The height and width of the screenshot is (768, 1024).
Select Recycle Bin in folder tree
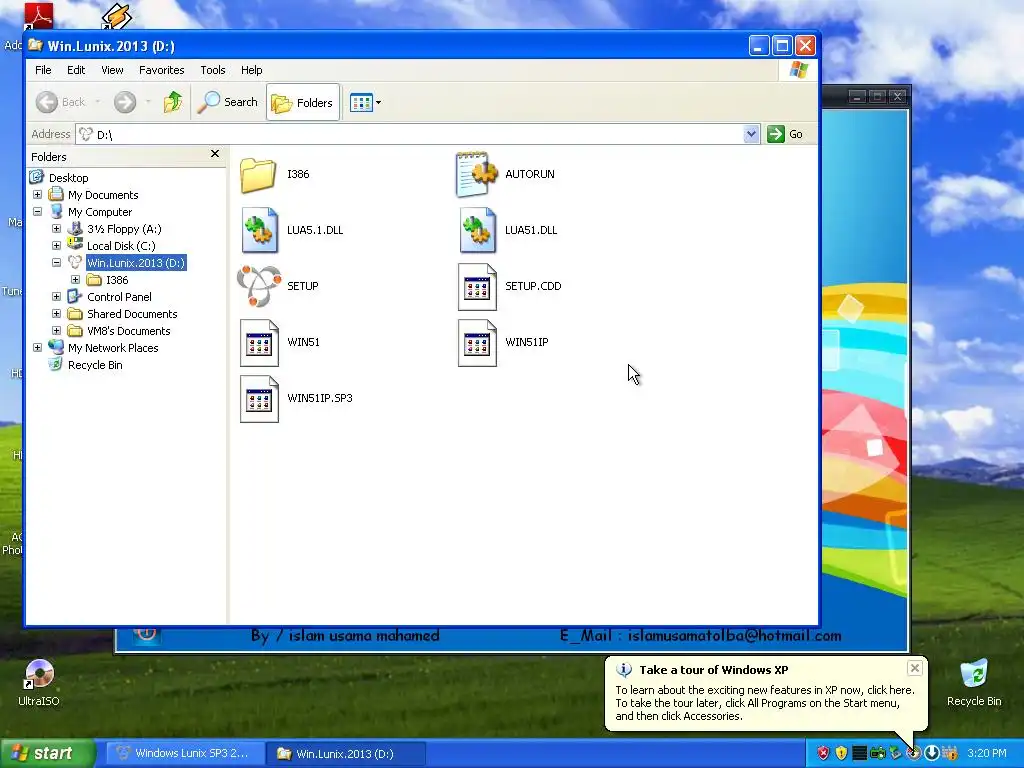(x=95, y=364)
